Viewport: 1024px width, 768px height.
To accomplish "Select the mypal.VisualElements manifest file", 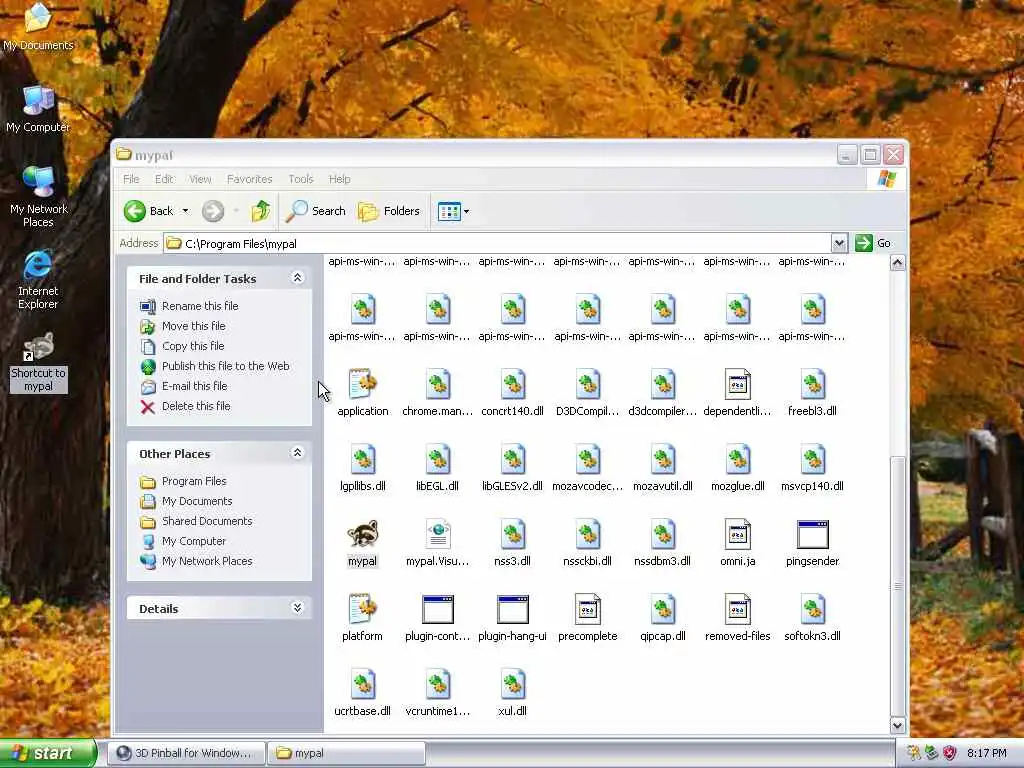I will click(x=438, y=534).
